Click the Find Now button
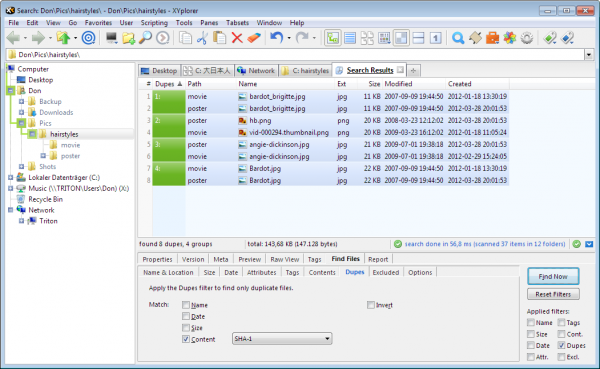The image size is (600, 369). click(x=553, y=276)
